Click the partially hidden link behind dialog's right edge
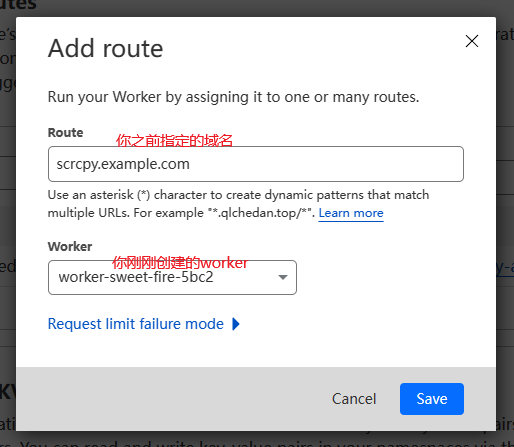The height and width of the screenshot is (447, 514). tap(505, 268)
